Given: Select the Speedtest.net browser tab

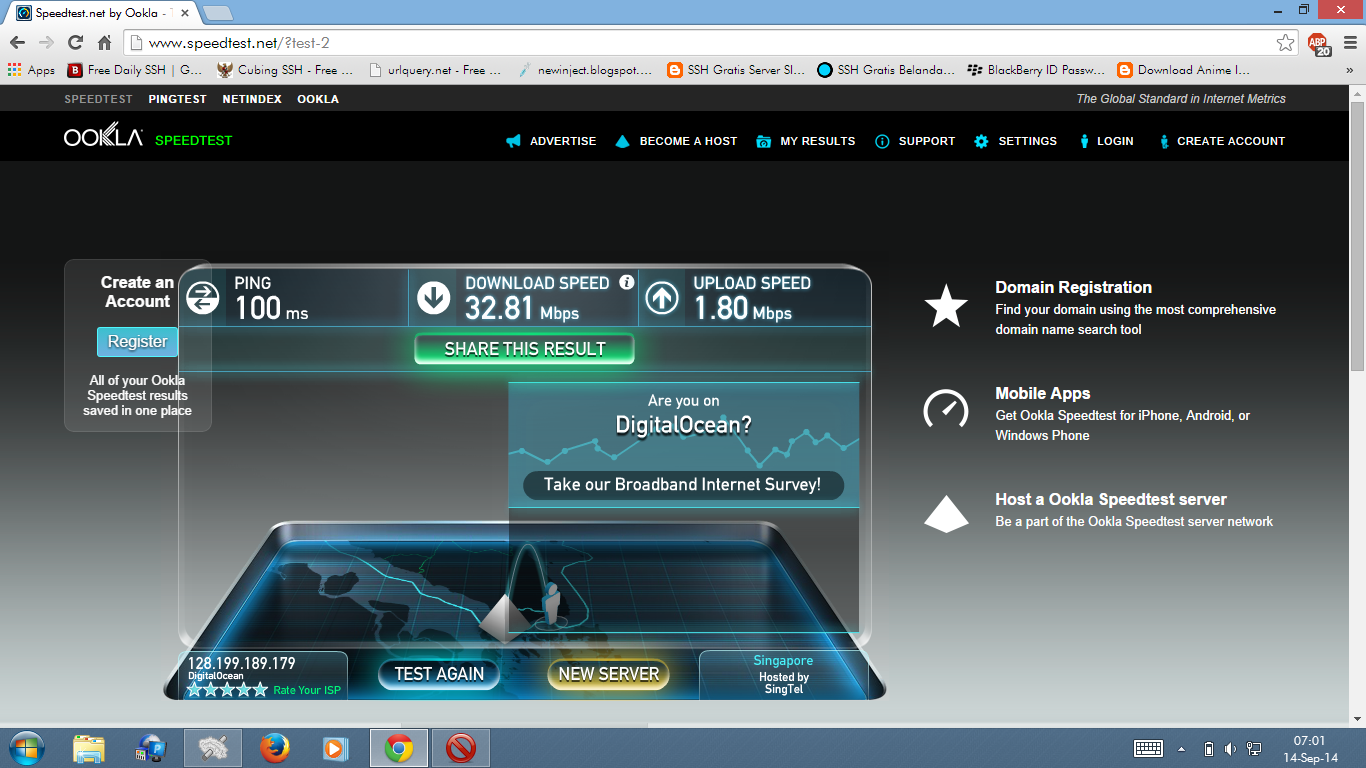Looking at the screenshot, I should tap(103, 13).
